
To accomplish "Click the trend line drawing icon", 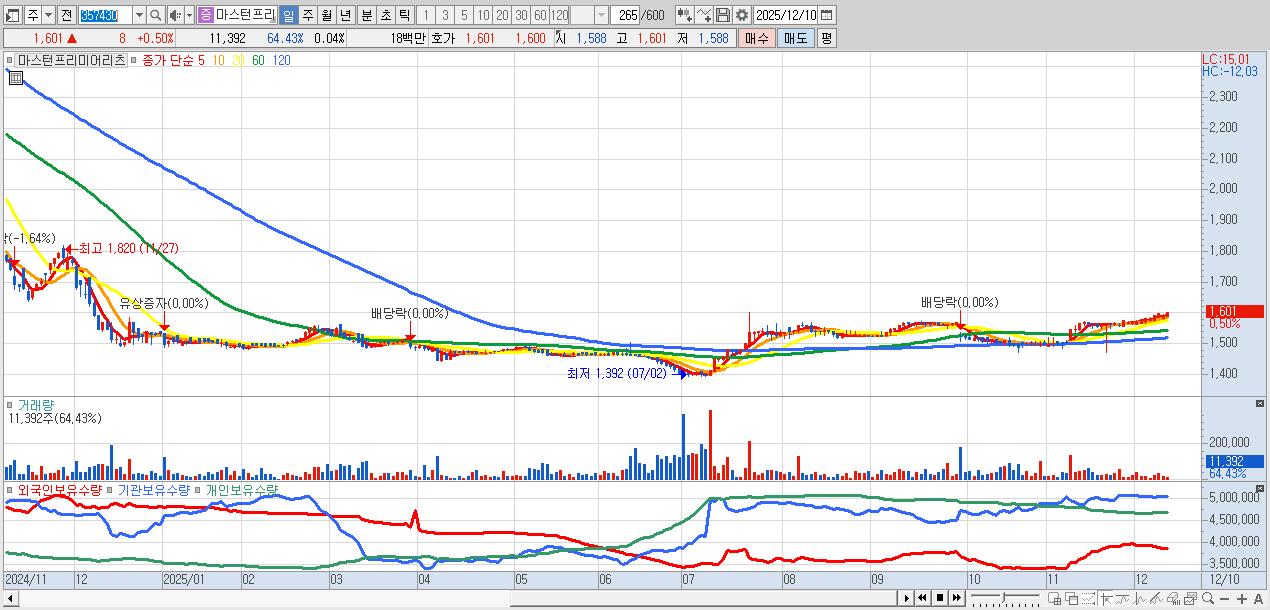I will tap(1158, 598).
